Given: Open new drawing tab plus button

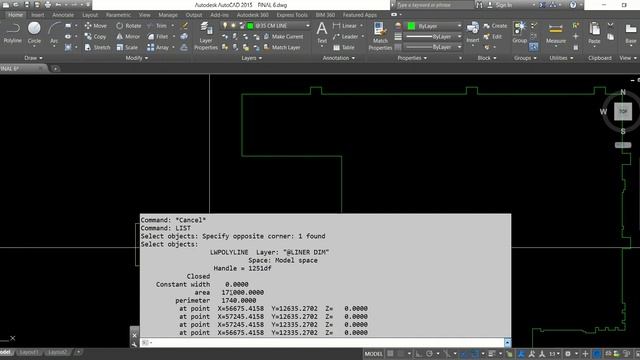Looking at the screenshot, I should [x=55, y=69].
